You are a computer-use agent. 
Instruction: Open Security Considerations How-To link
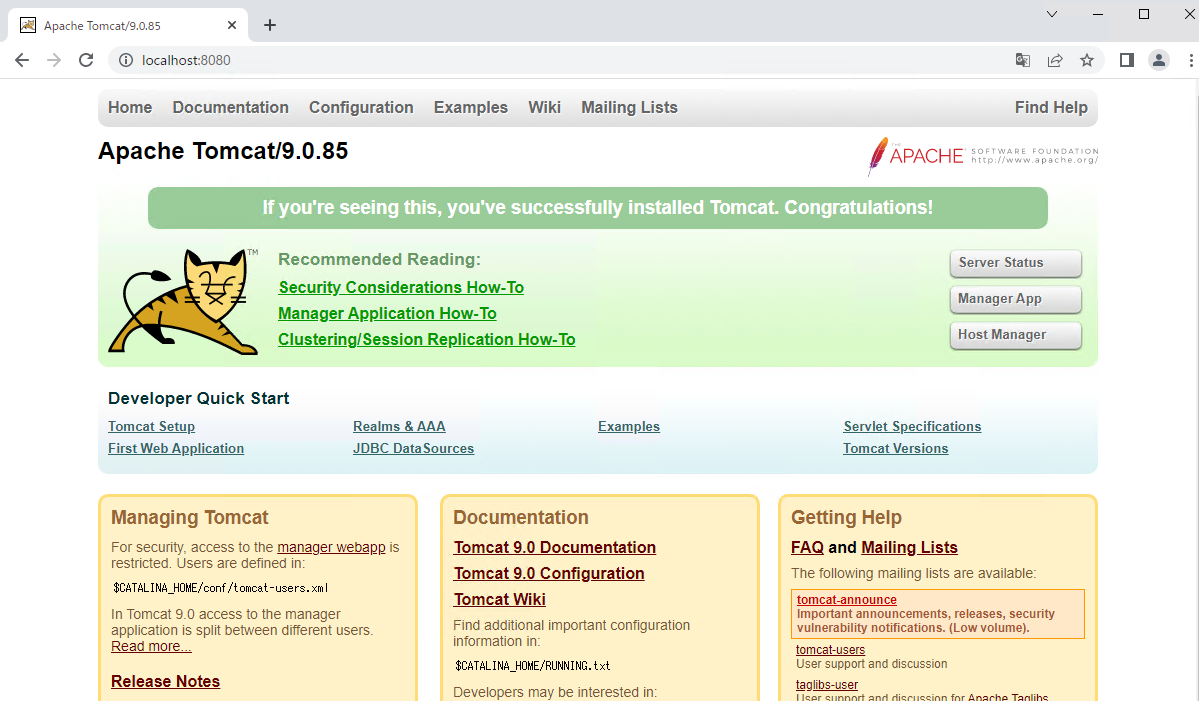(x=401, y=287)
